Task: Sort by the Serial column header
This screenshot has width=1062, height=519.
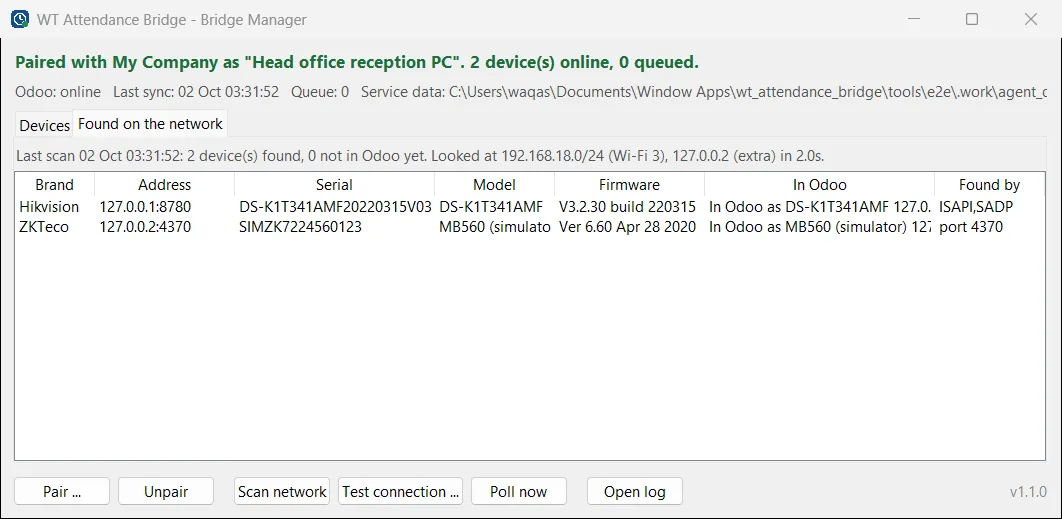Action: [x=335, y=184]
